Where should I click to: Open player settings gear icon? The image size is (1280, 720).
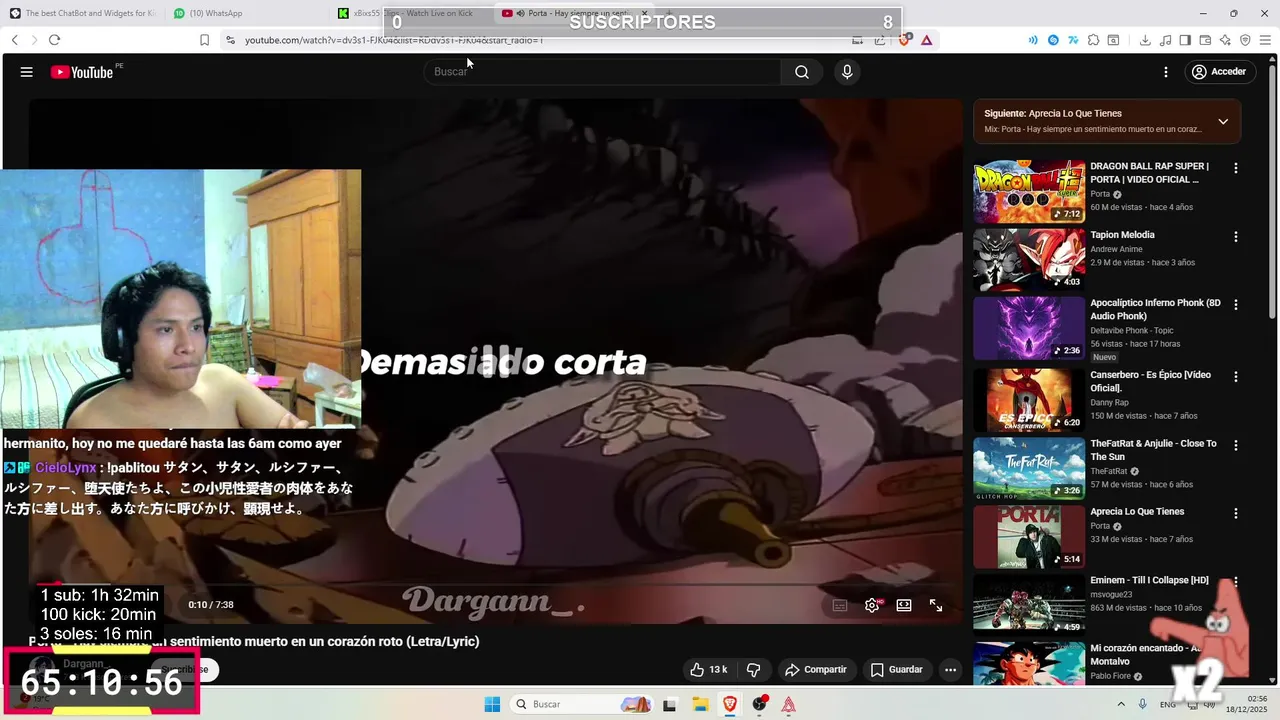tap(872, 605)
